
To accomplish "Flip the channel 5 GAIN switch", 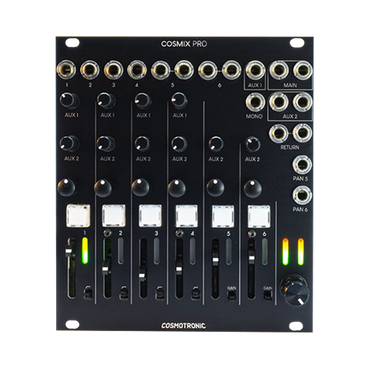I will [231, 295].
